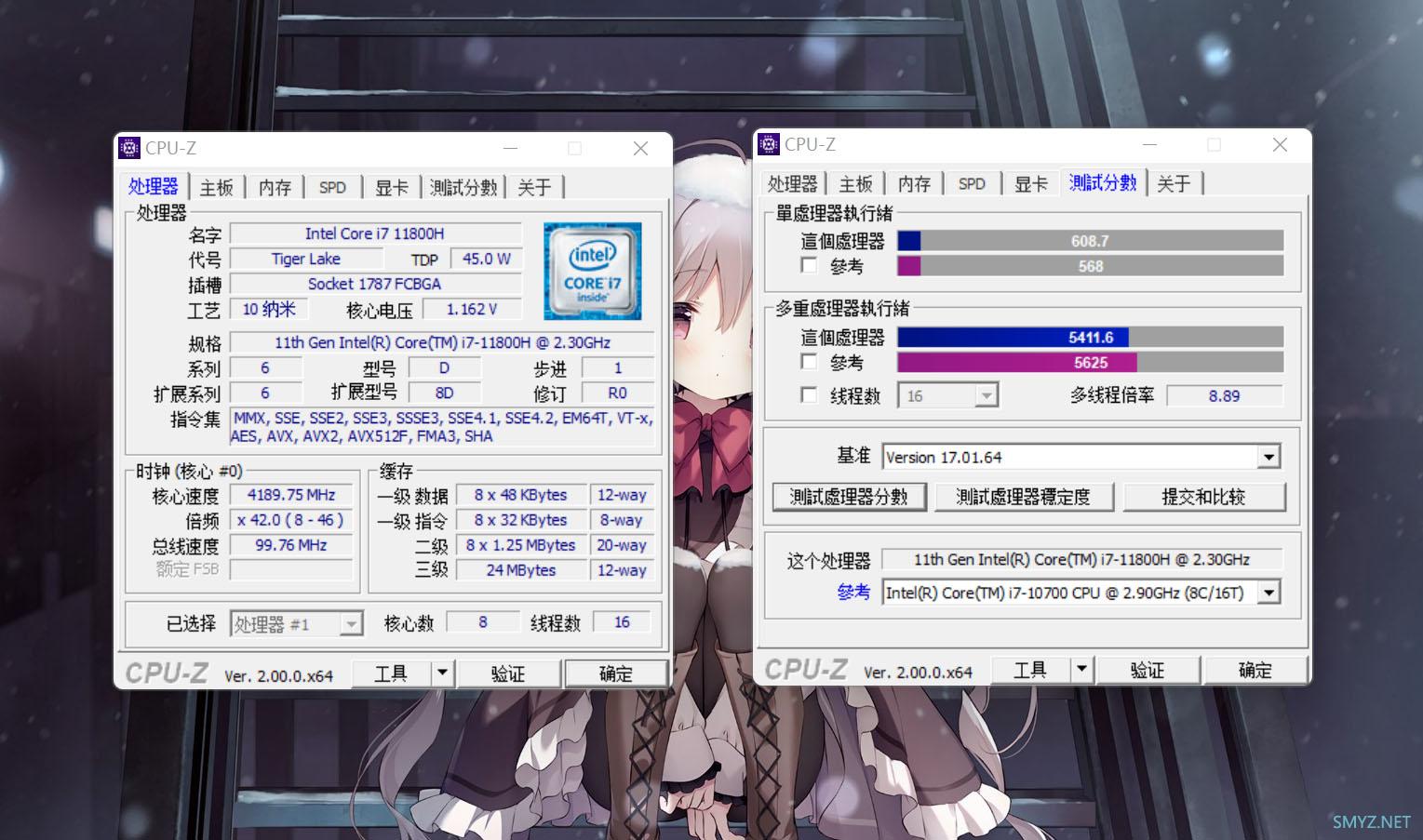Enable 參考 checkbox under single-thread section

pos(810,266)
